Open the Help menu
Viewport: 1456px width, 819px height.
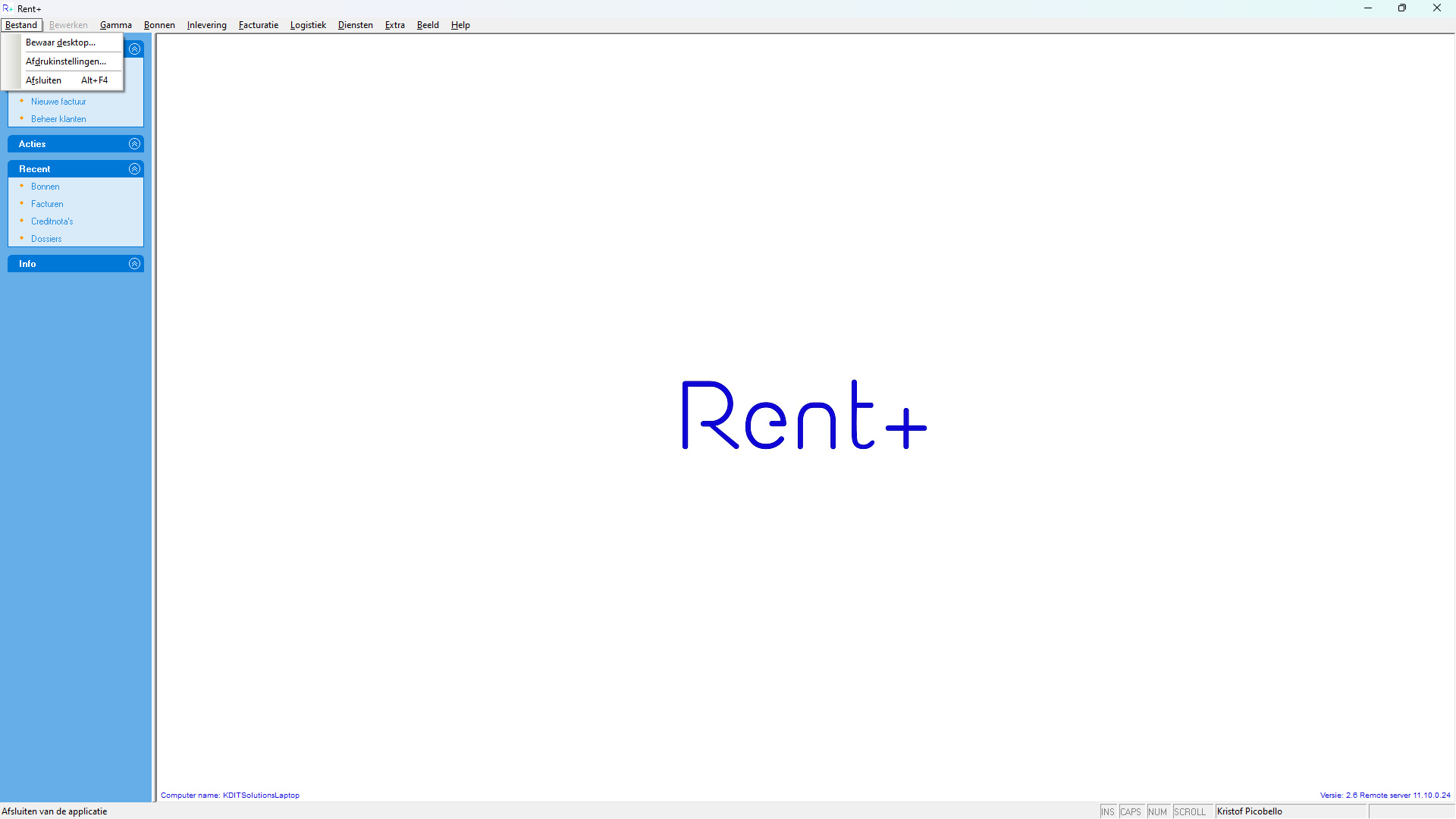coord(460,25)
